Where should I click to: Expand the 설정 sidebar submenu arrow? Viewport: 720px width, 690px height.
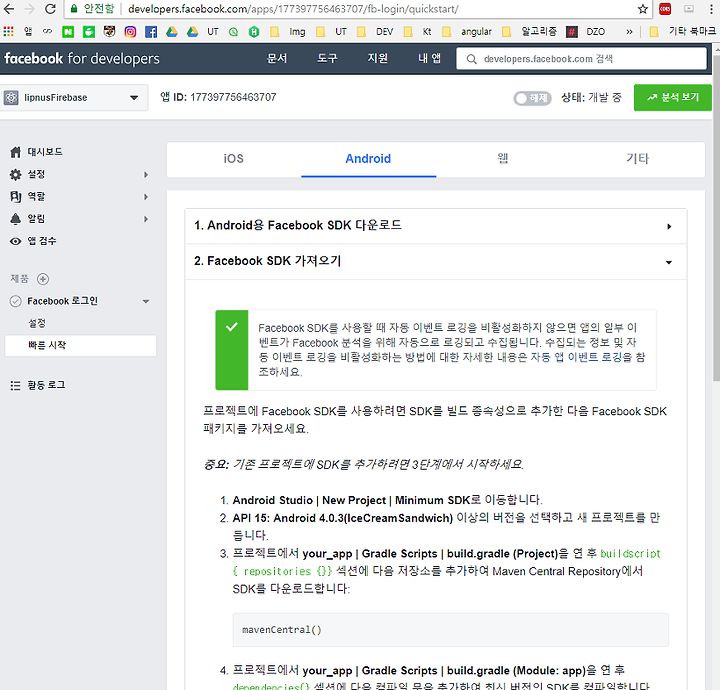tap(146, 174)
